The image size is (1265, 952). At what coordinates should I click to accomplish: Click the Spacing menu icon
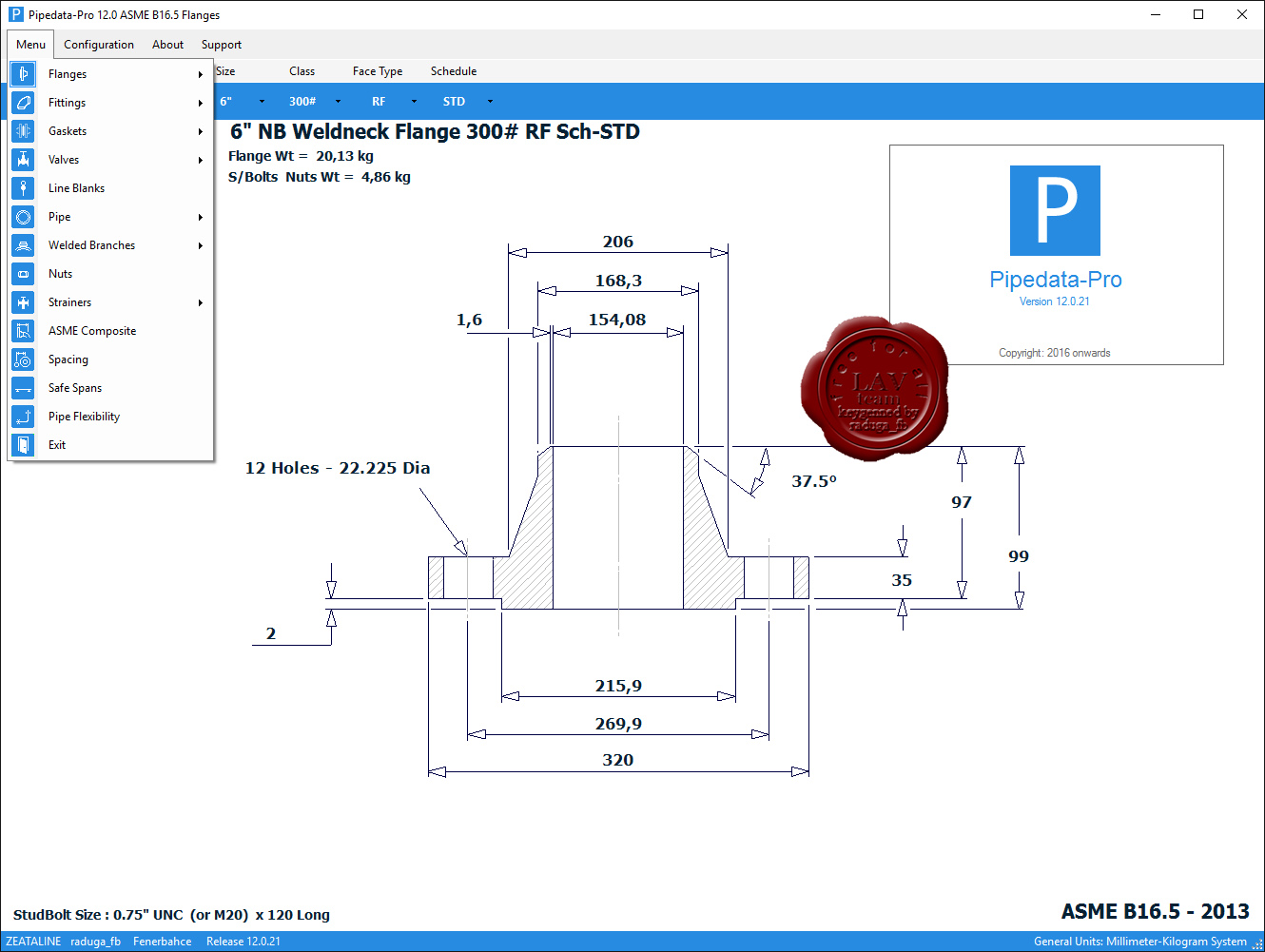click(23, 359)
